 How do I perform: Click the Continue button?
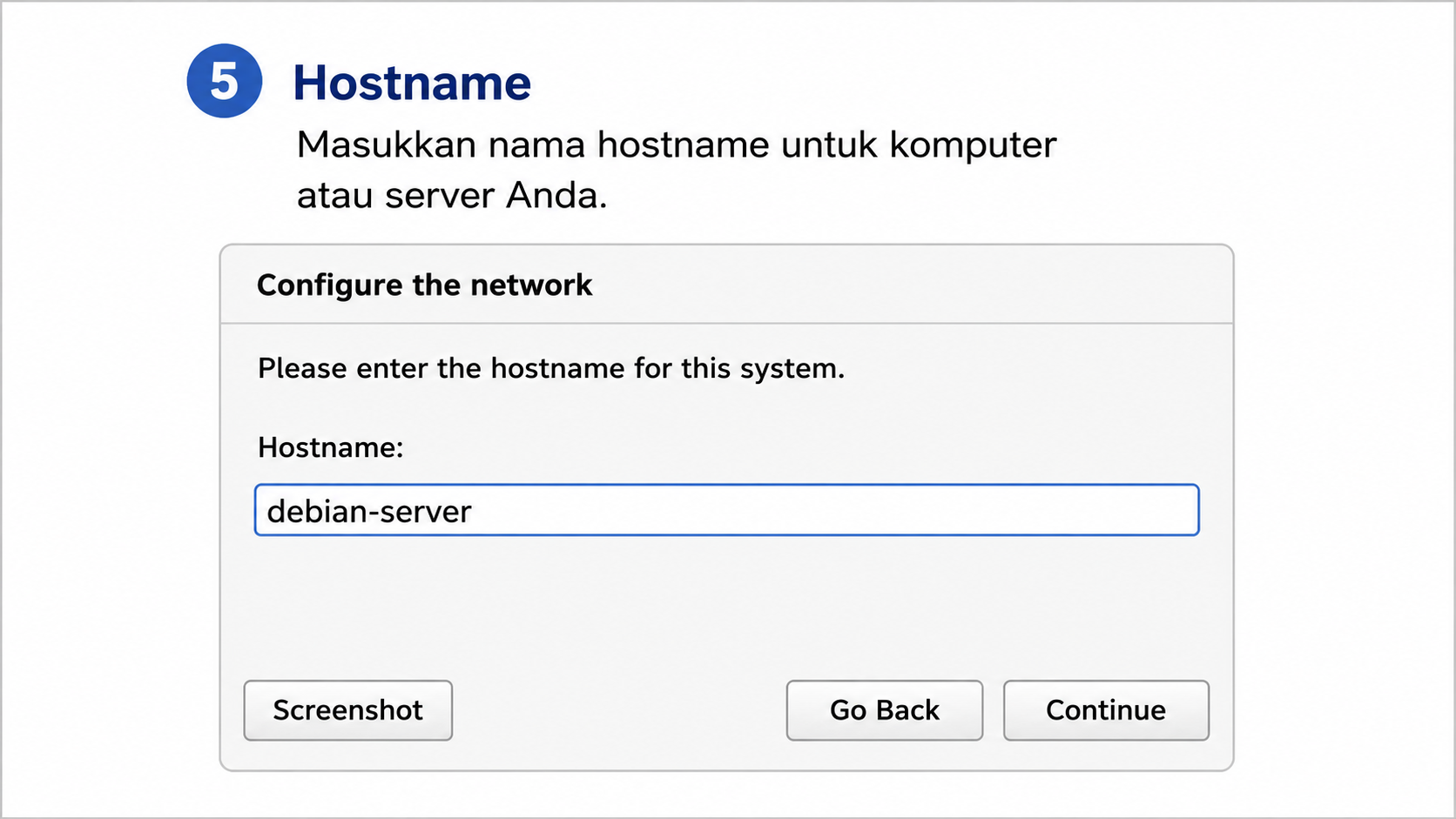click(x=1106, y=710)
